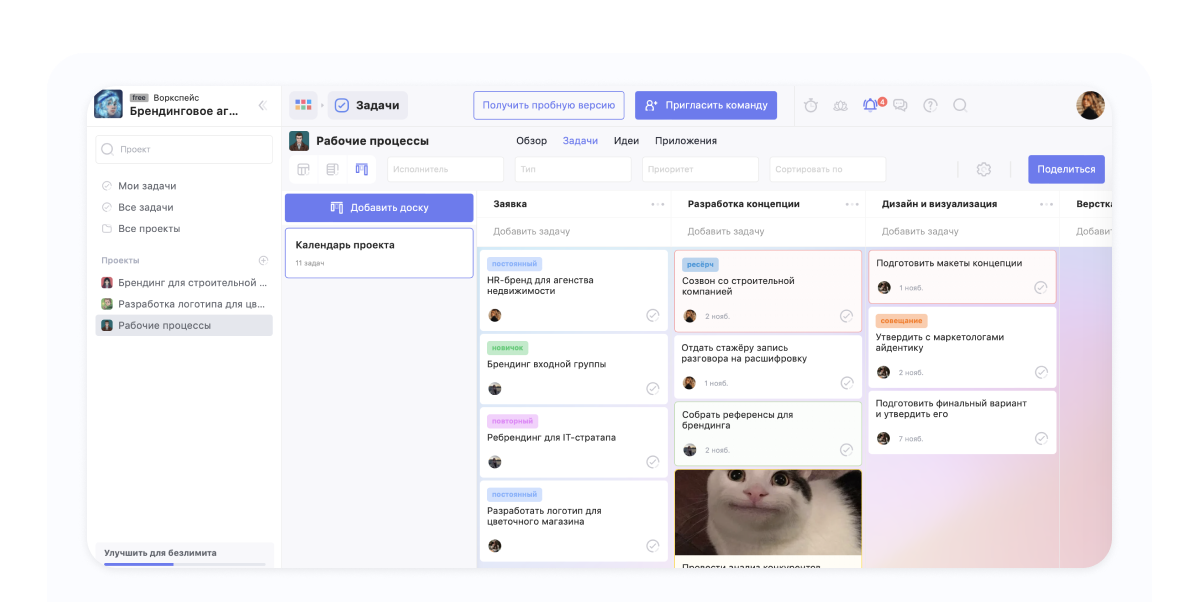1200x602 pixels.
Task: Complete the 'Созвон со строительной компанией' task
Action: pos(846,316)
